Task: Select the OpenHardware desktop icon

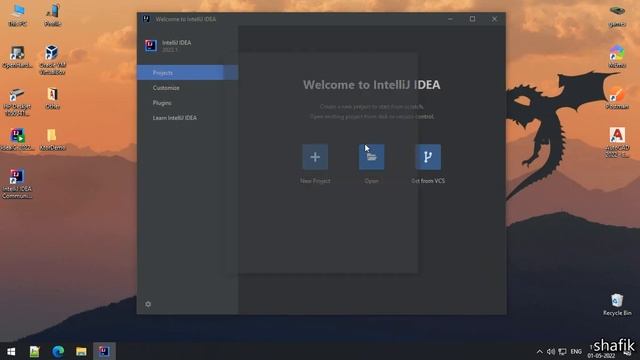Action: 17,57
